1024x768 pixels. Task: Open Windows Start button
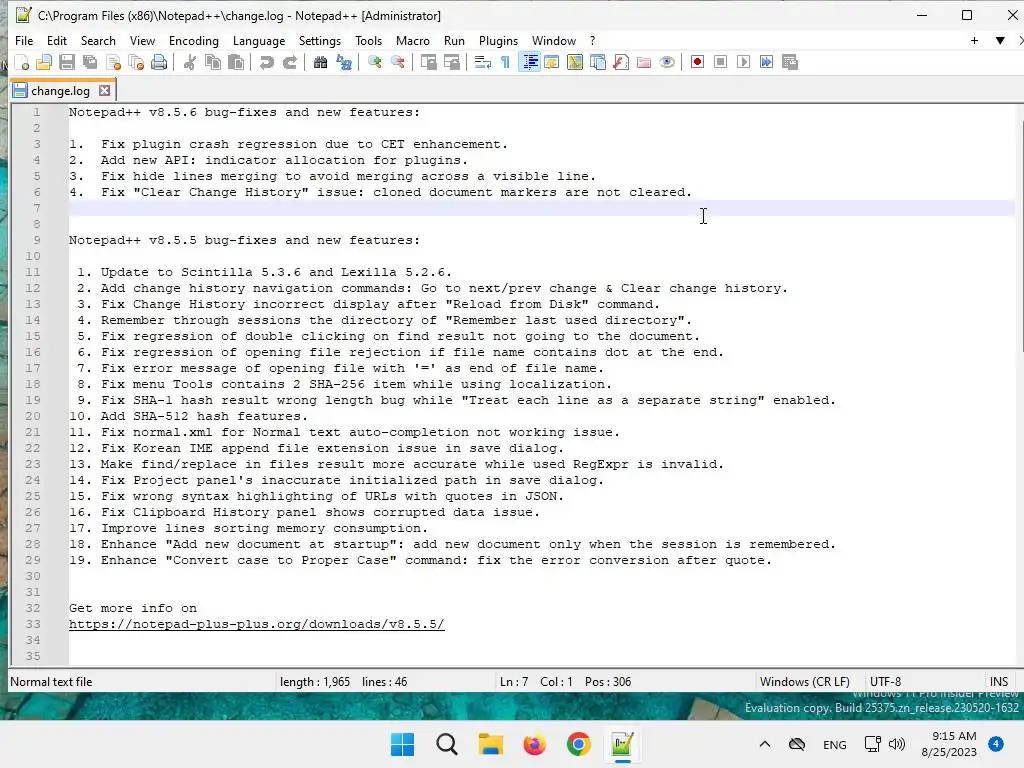(x=402, y=744)
